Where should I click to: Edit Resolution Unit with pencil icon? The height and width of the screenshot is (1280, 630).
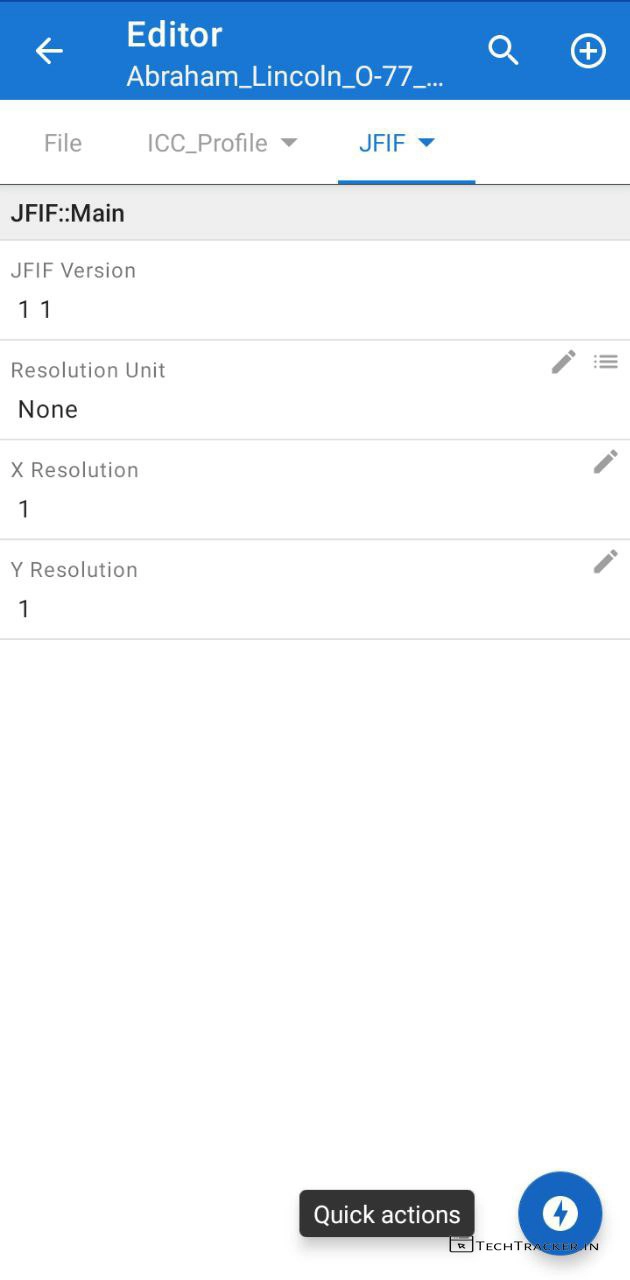coord(564,362)
